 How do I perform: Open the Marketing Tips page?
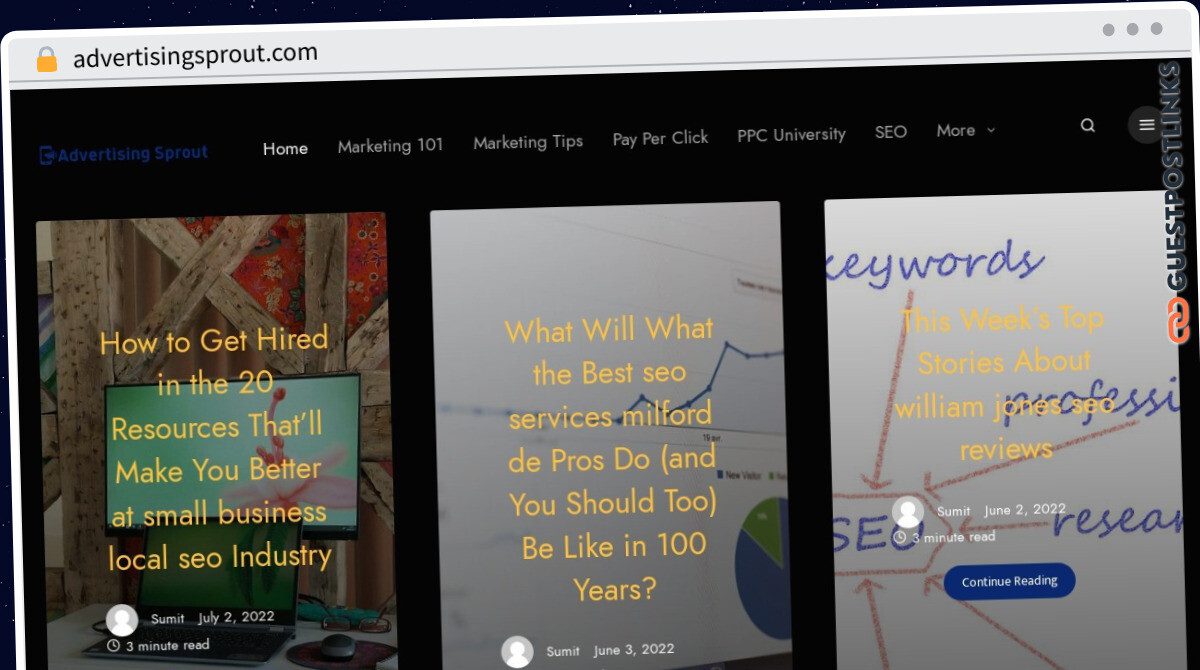coord(528,142)
